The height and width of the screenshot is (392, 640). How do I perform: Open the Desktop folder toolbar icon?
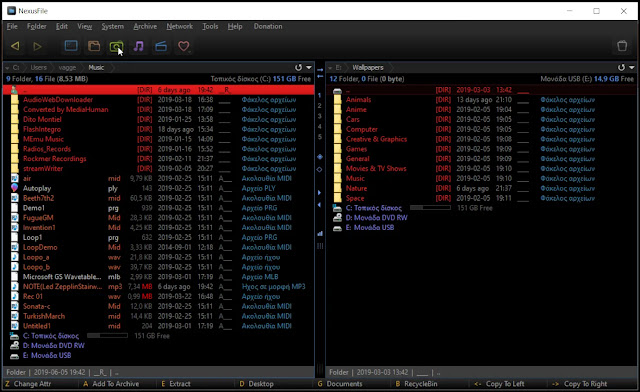tap(71, 46)
